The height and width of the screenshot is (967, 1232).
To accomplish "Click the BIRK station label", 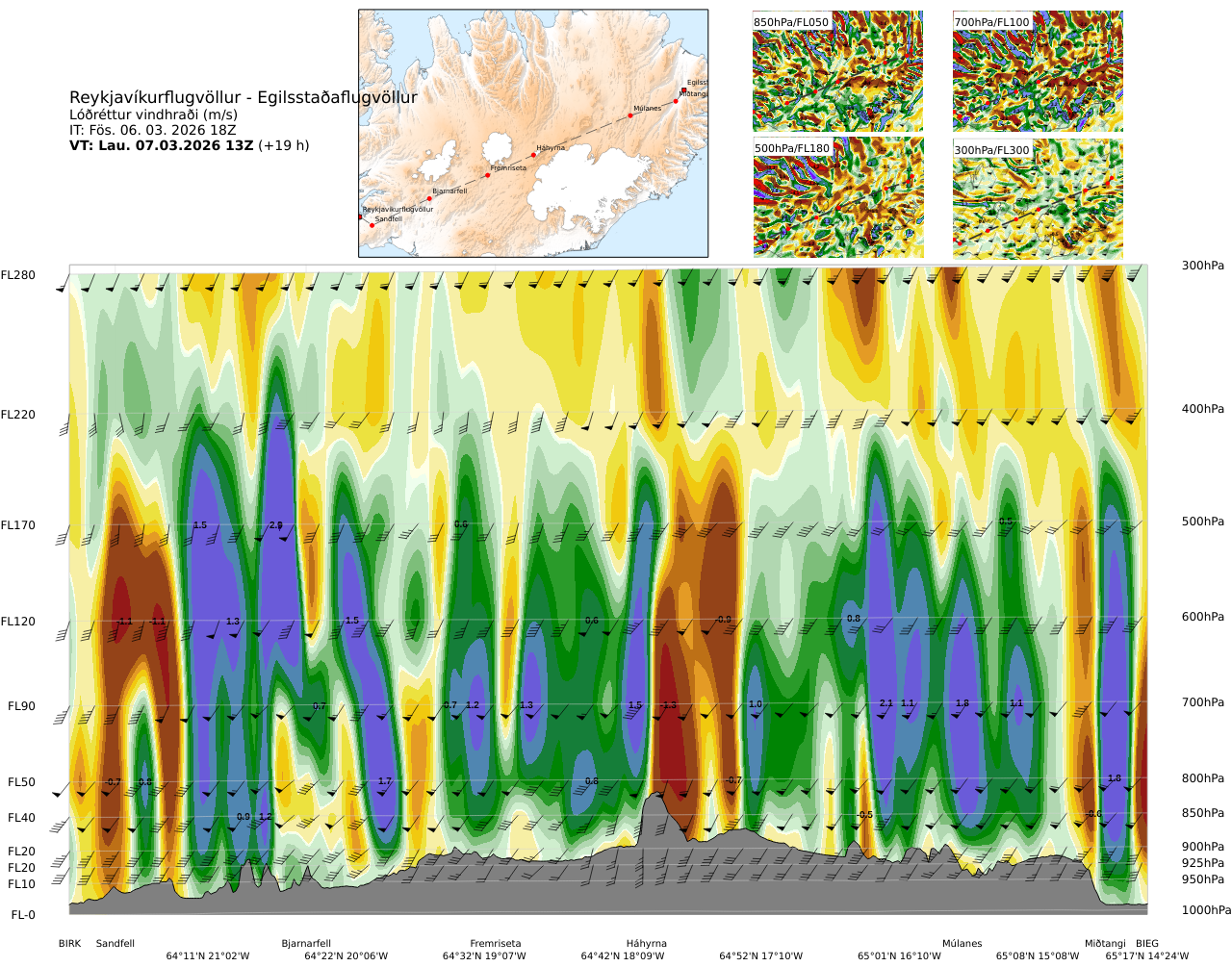I will click(x=70, y=944).
